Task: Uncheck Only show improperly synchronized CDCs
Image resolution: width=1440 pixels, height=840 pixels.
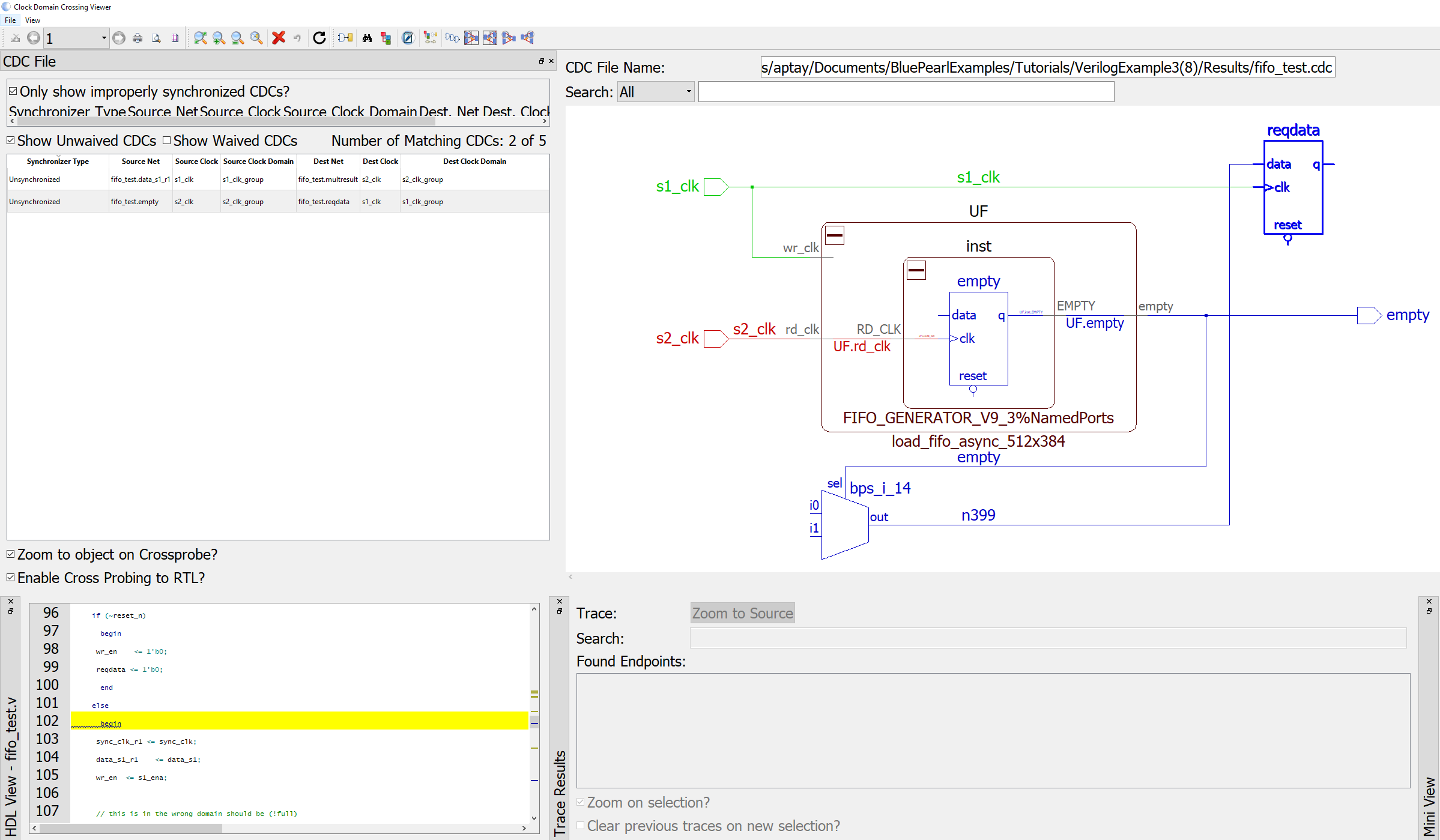Action: 11,91
